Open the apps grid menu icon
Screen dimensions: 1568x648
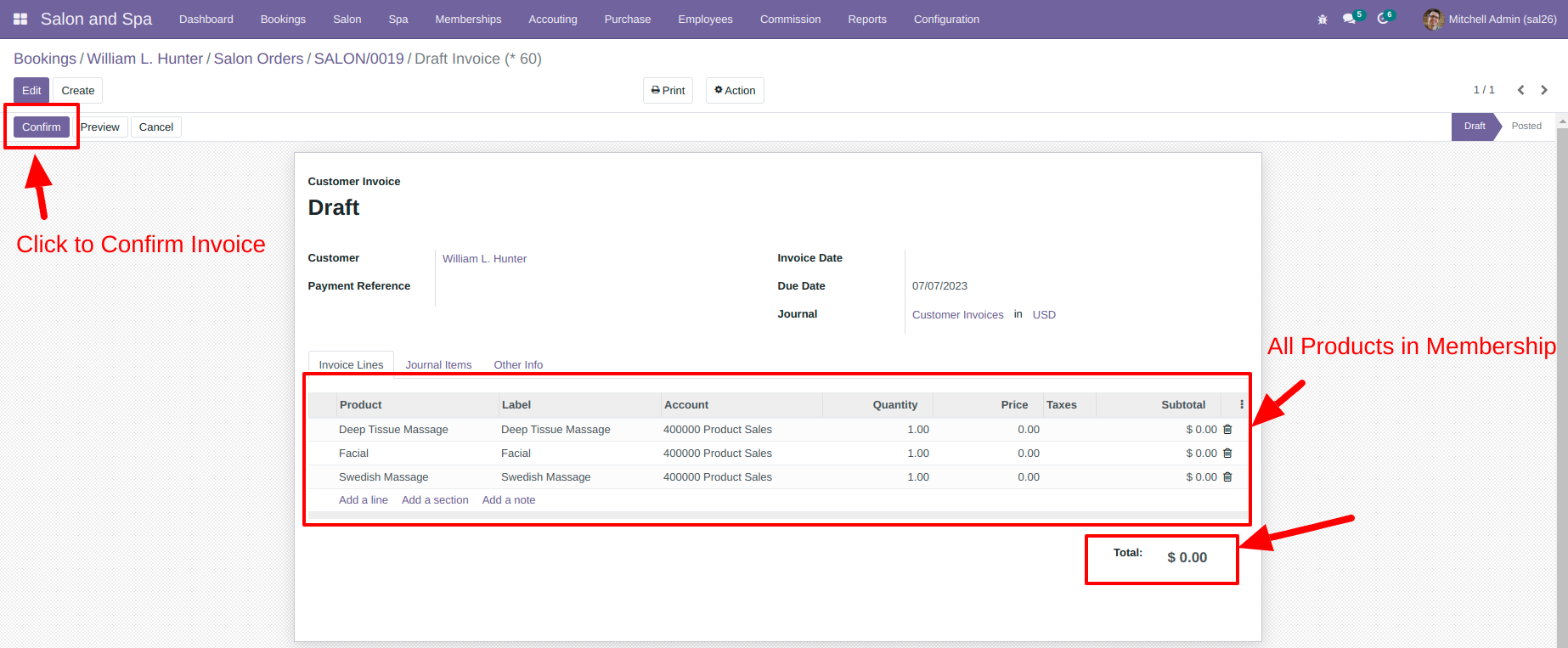click(20, 19)
